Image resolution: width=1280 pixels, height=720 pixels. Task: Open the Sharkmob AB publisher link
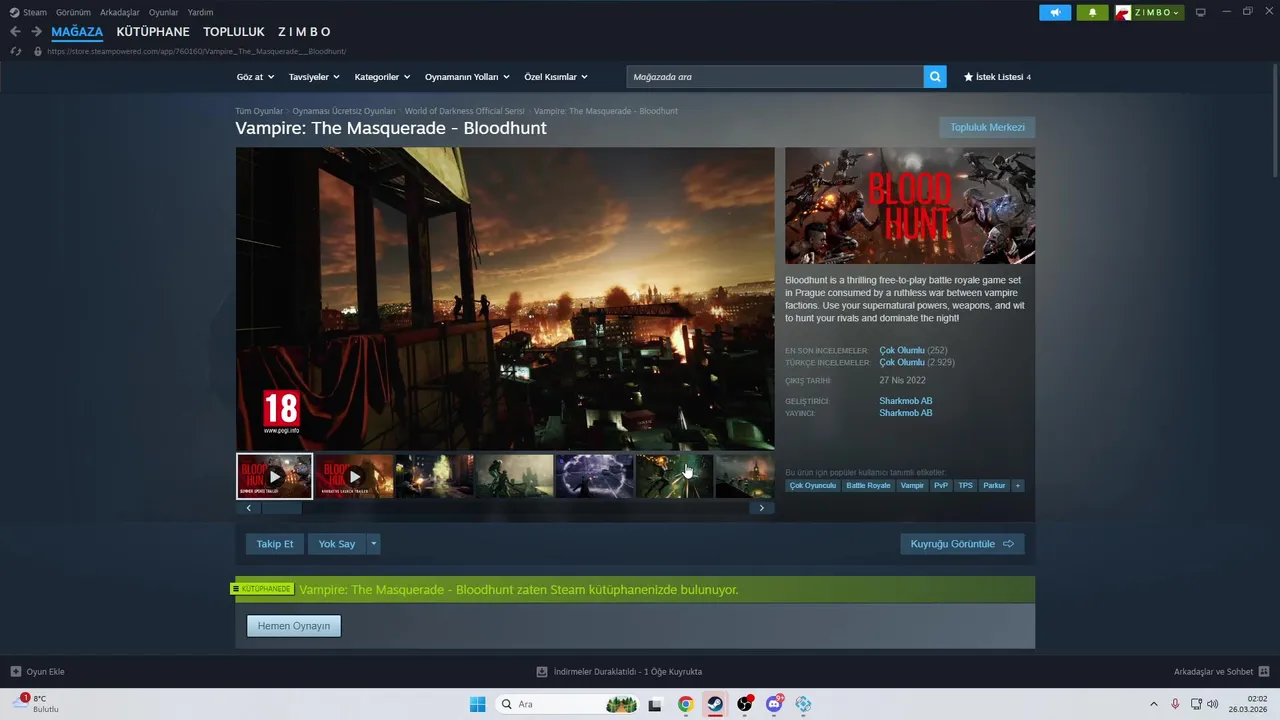[906, 413]
